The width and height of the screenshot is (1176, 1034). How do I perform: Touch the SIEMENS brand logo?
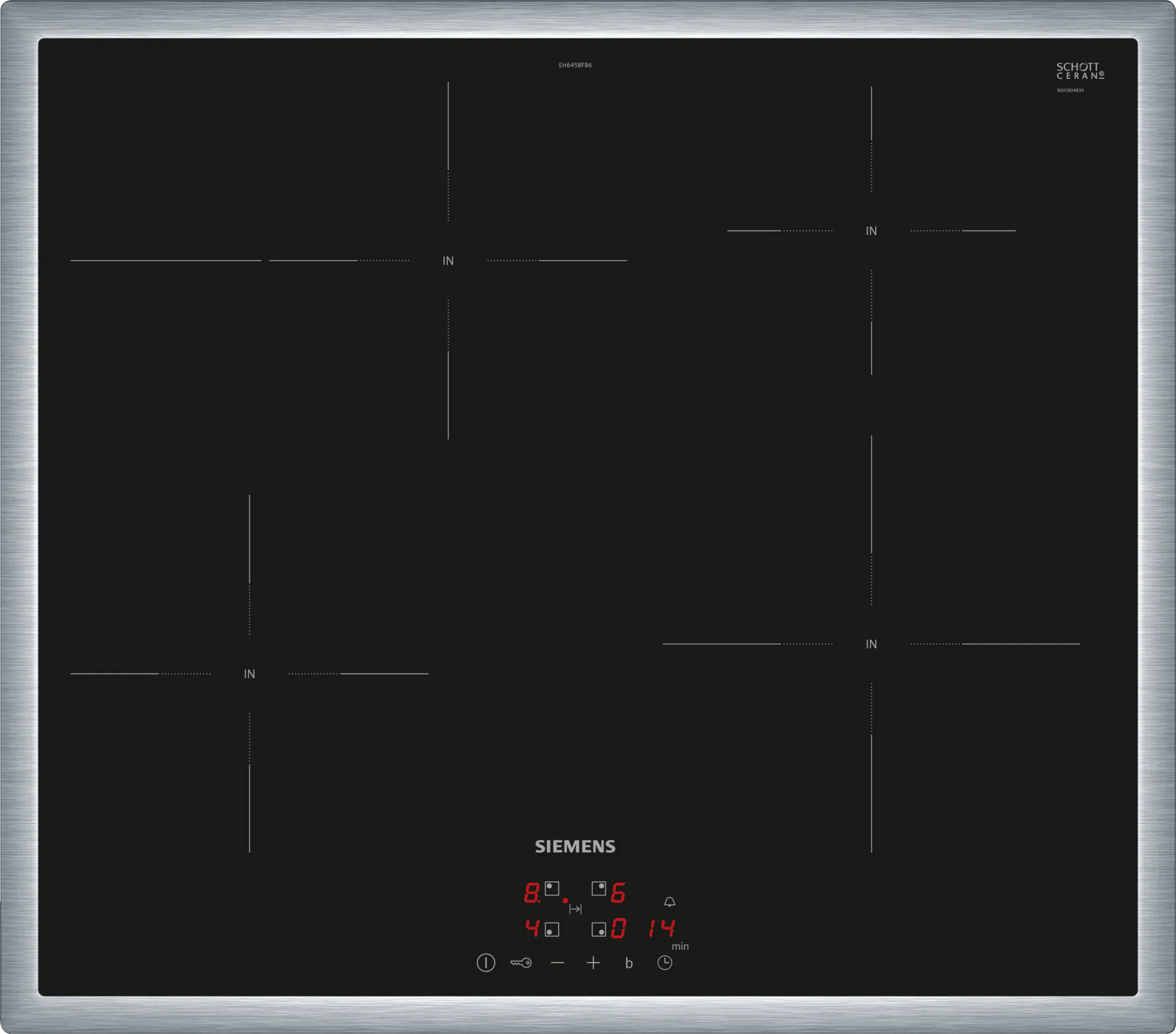pos(575,846)
